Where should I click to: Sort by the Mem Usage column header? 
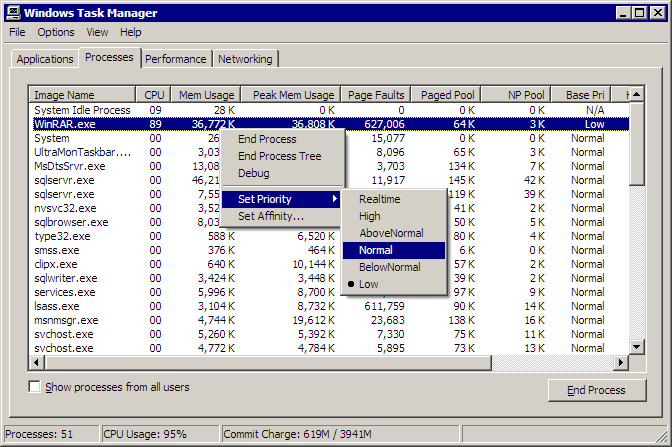pyautogui.click(x=206, y=95)
